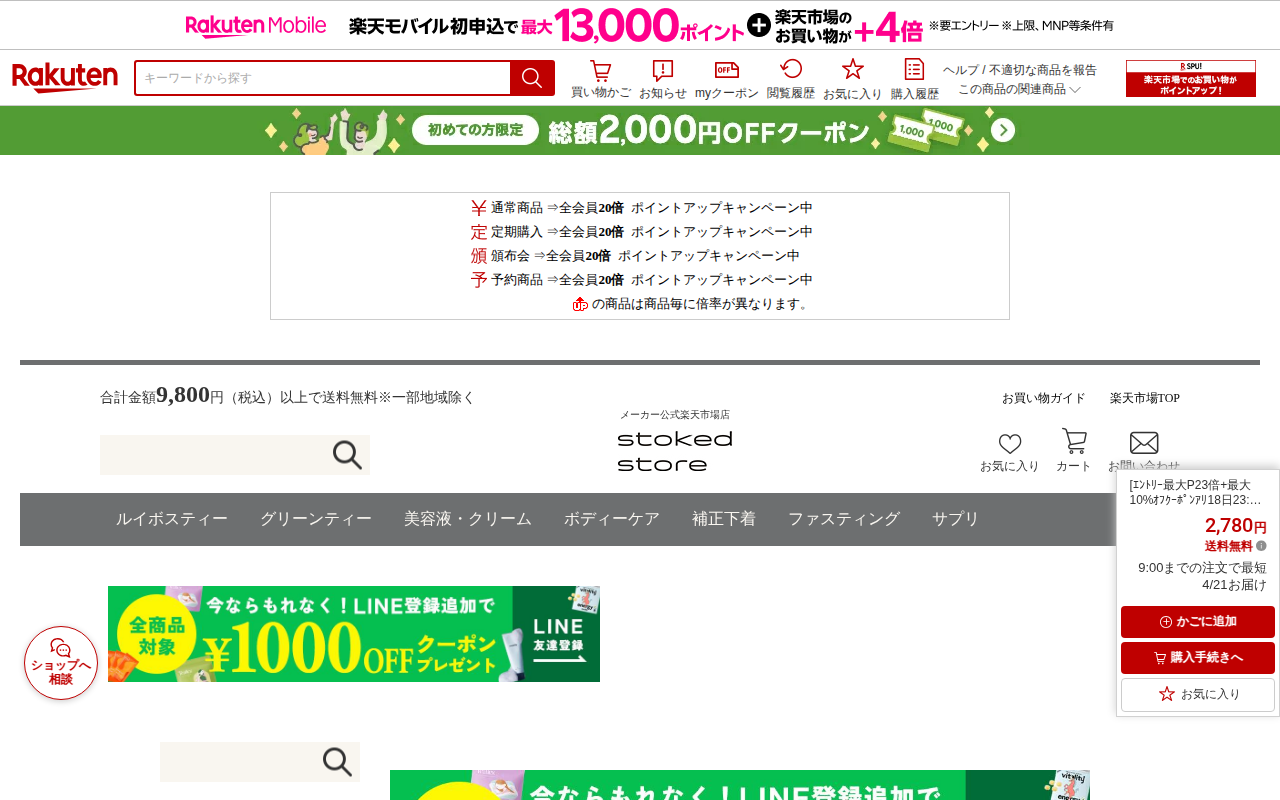Open header お気に入り star icon
The height and width of the screenshot is (800, 1280).
click(x=853, y=79)
